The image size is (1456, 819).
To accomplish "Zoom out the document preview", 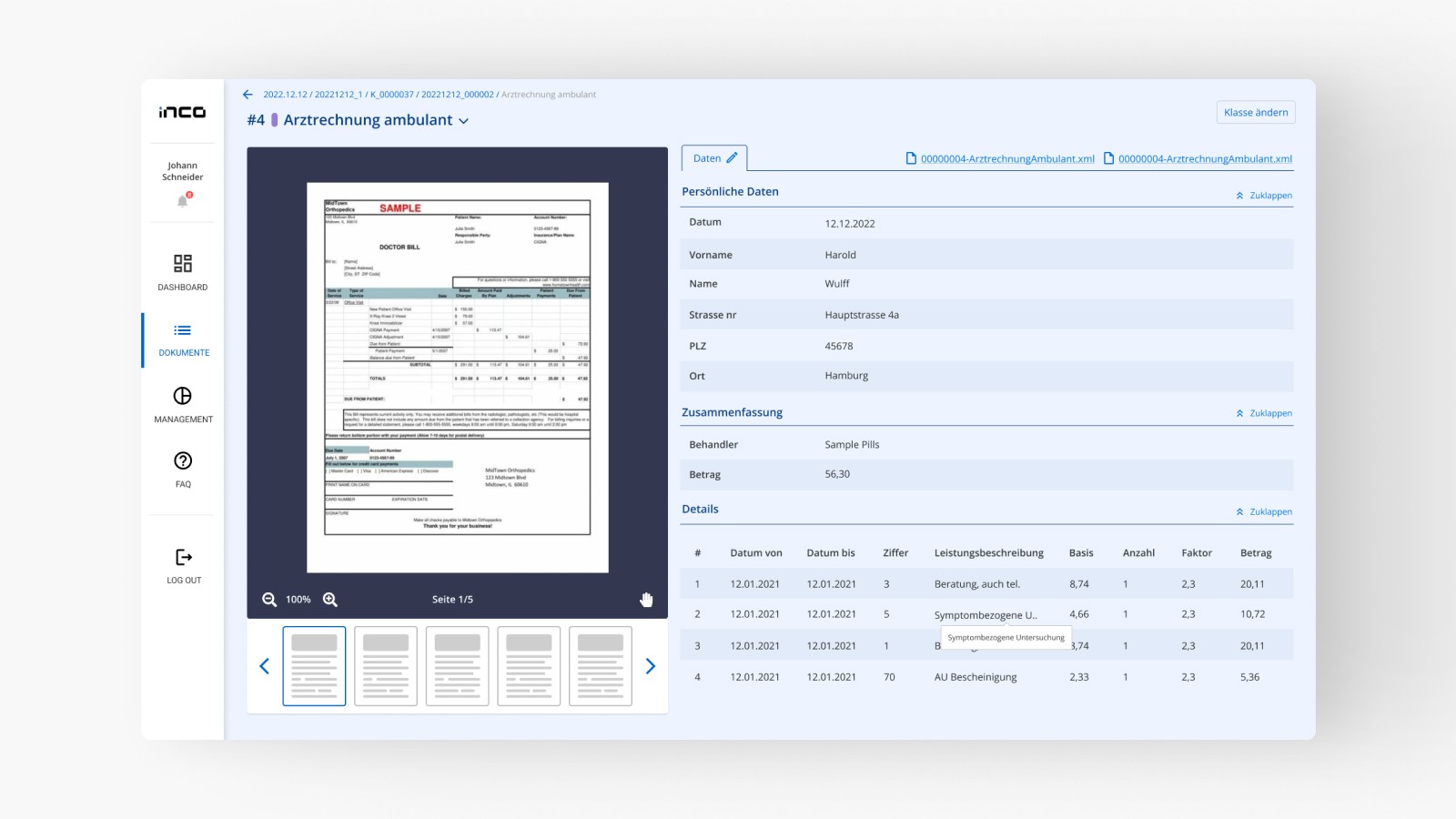I will coord(269,600).
